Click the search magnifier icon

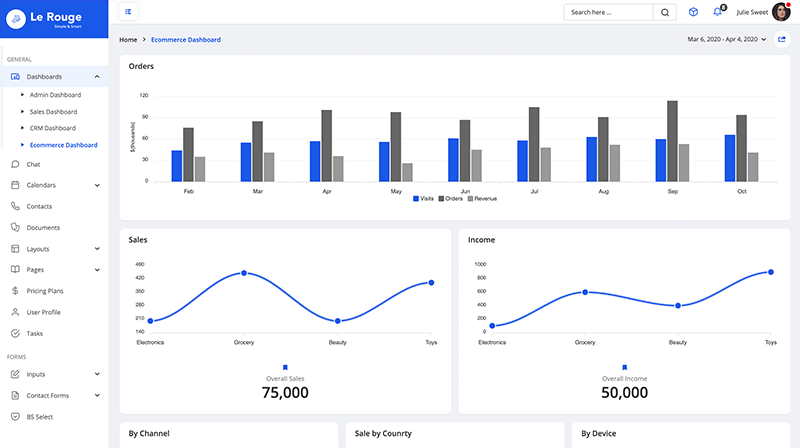tap(665, 12)
